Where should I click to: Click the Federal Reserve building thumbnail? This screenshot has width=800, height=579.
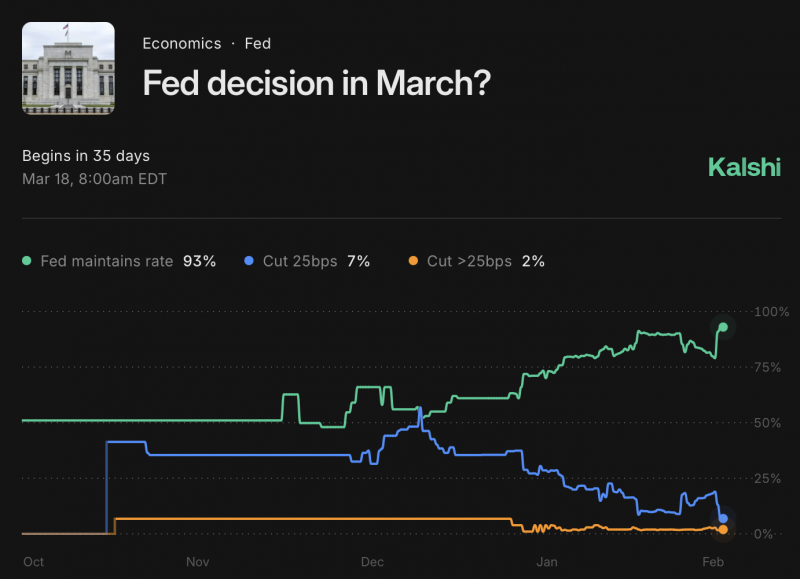68,66
